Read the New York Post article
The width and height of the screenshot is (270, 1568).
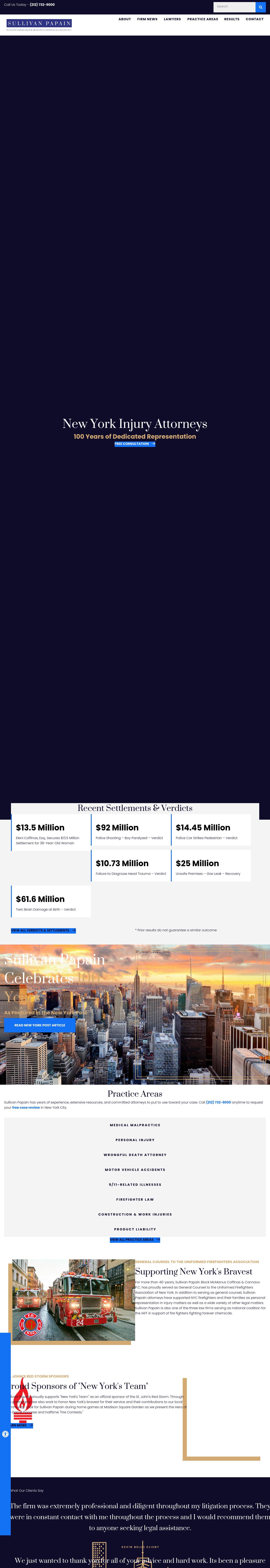(x=40, y=1025)
